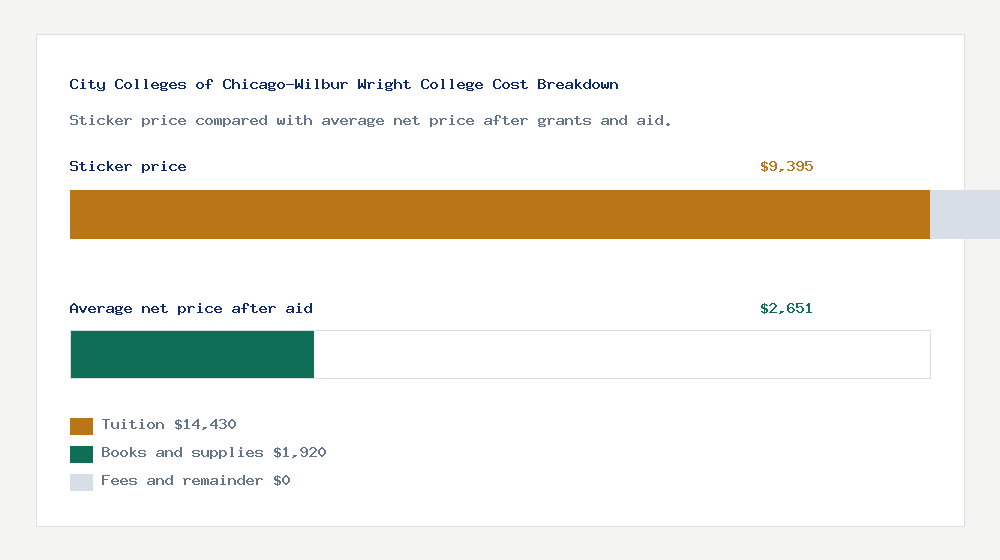Click the right end of the orange bar
Image resolution: width=1000 pixels, height=560 pixels.
point(923,214)
